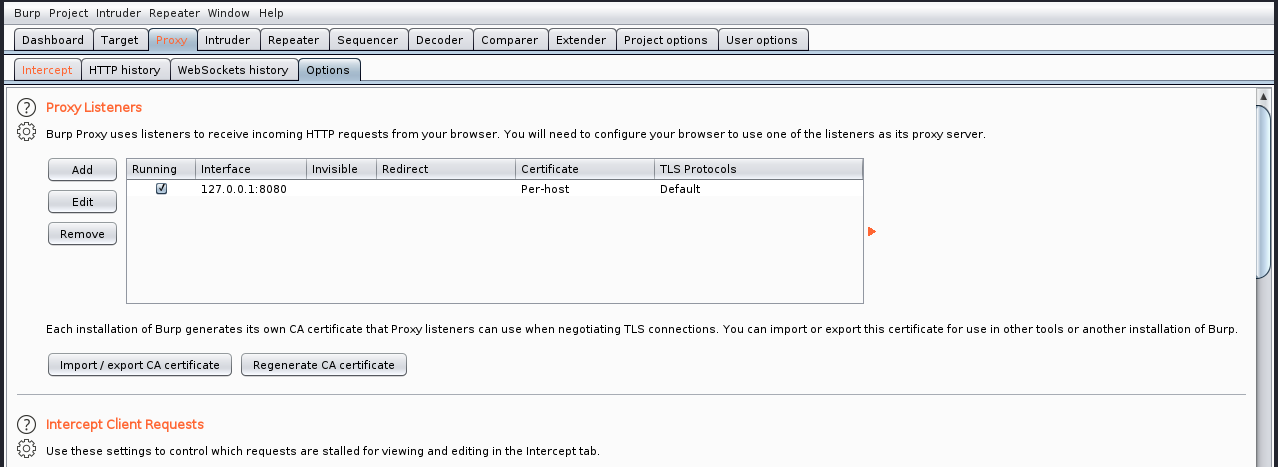Click the Intercept Client Requests heading
This screenshot has height=467, width=1278.
pyautogui.click(x=125, y=425)
